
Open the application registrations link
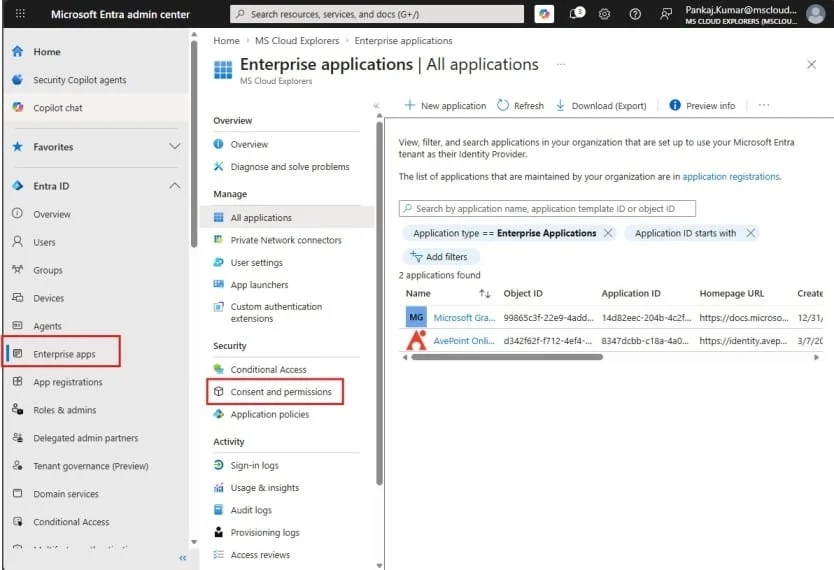pos(731,177)
